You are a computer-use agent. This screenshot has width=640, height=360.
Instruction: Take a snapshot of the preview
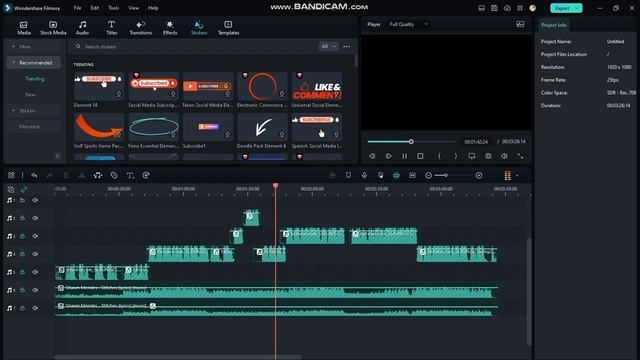tap(488, 156)
